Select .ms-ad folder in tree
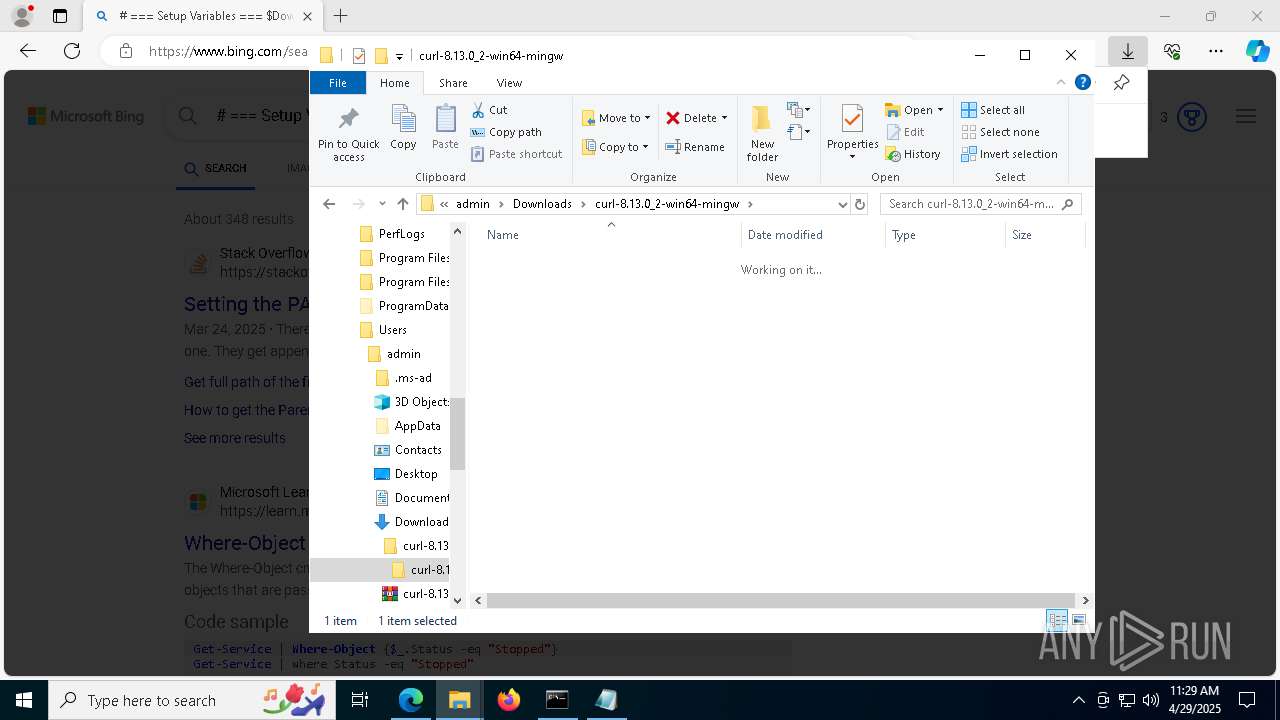The height and width of the screenshot is (720, 1280). point(403,378)
